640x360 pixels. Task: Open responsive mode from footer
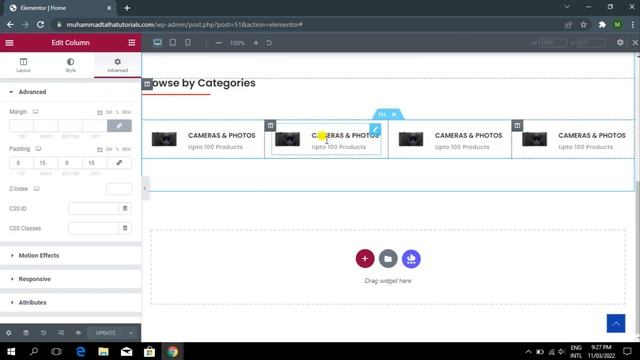click(61, 333)
